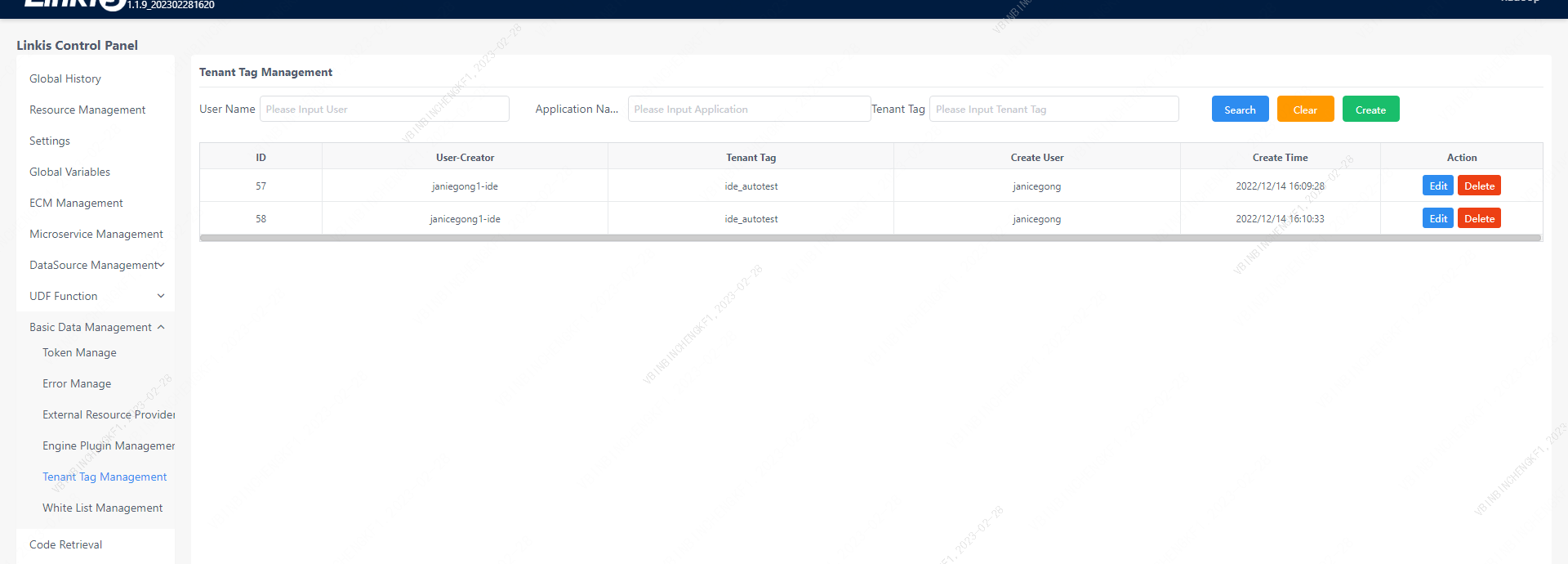Viewport: 1568px width, 564px height.
Task: Click the Tenant Tag search field
Action: (1053, 110)
